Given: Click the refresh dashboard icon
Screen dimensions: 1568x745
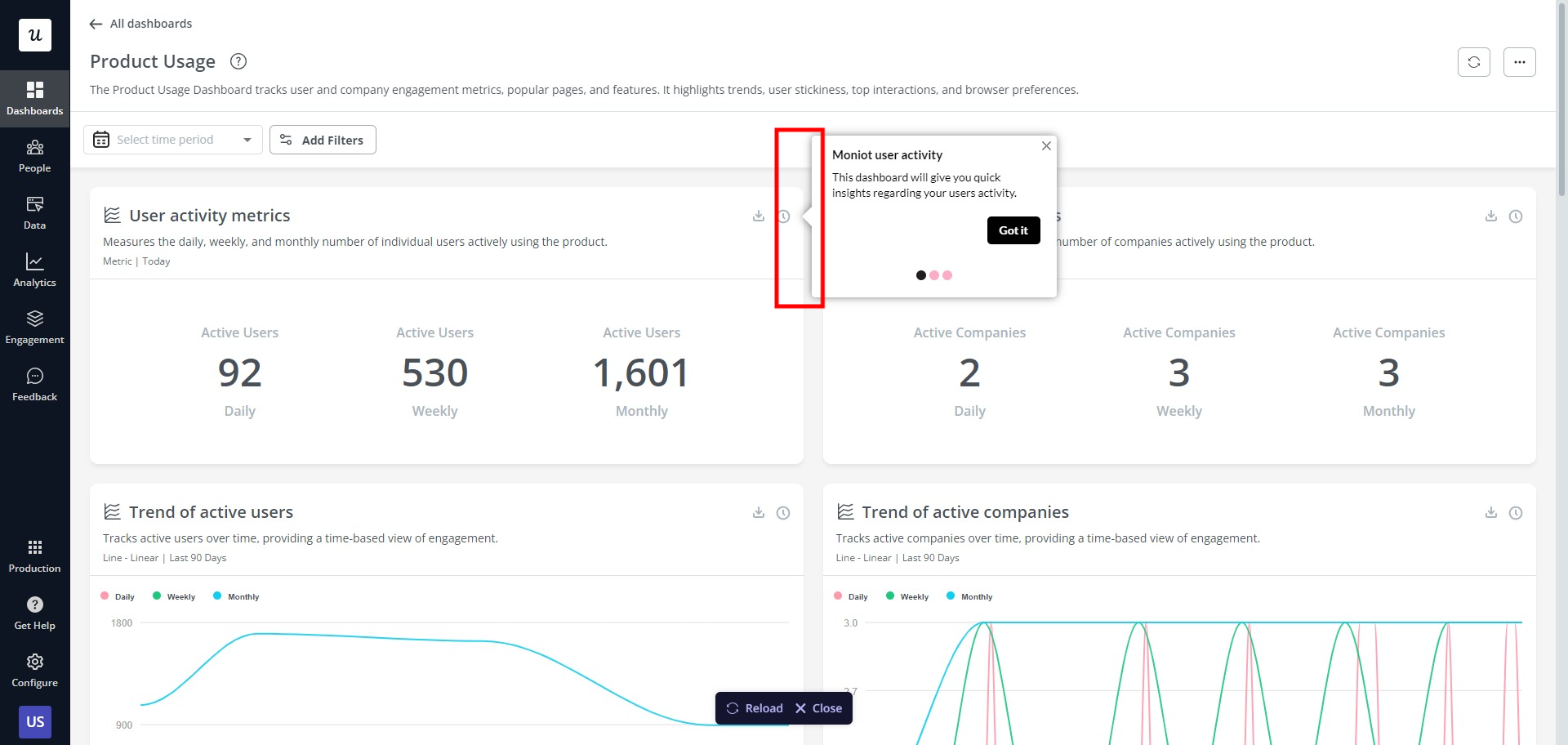Looking at the screenshot, I should click(x=1473, y=62).
